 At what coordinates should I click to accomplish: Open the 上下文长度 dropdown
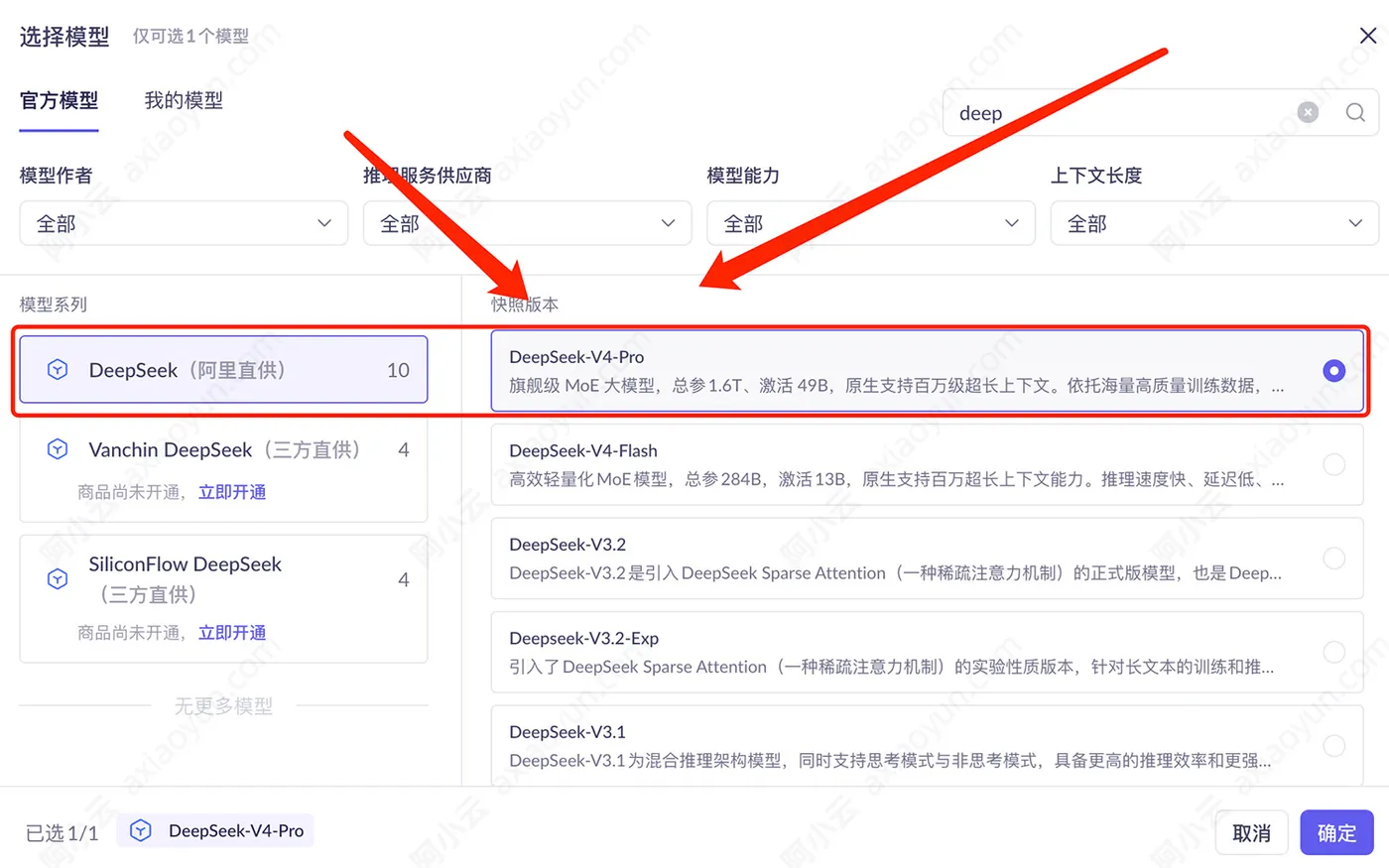[1214, 223]
